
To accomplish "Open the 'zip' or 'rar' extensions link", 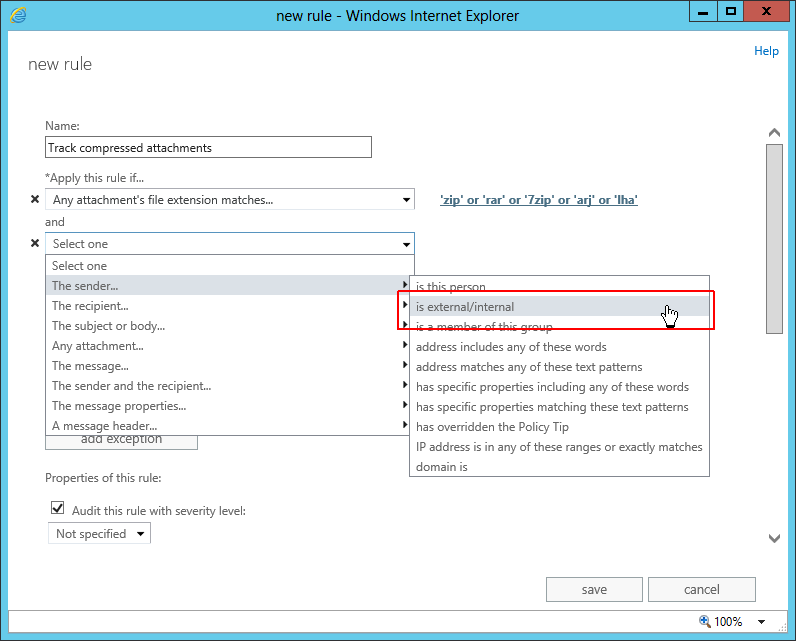I will (539, 200).
